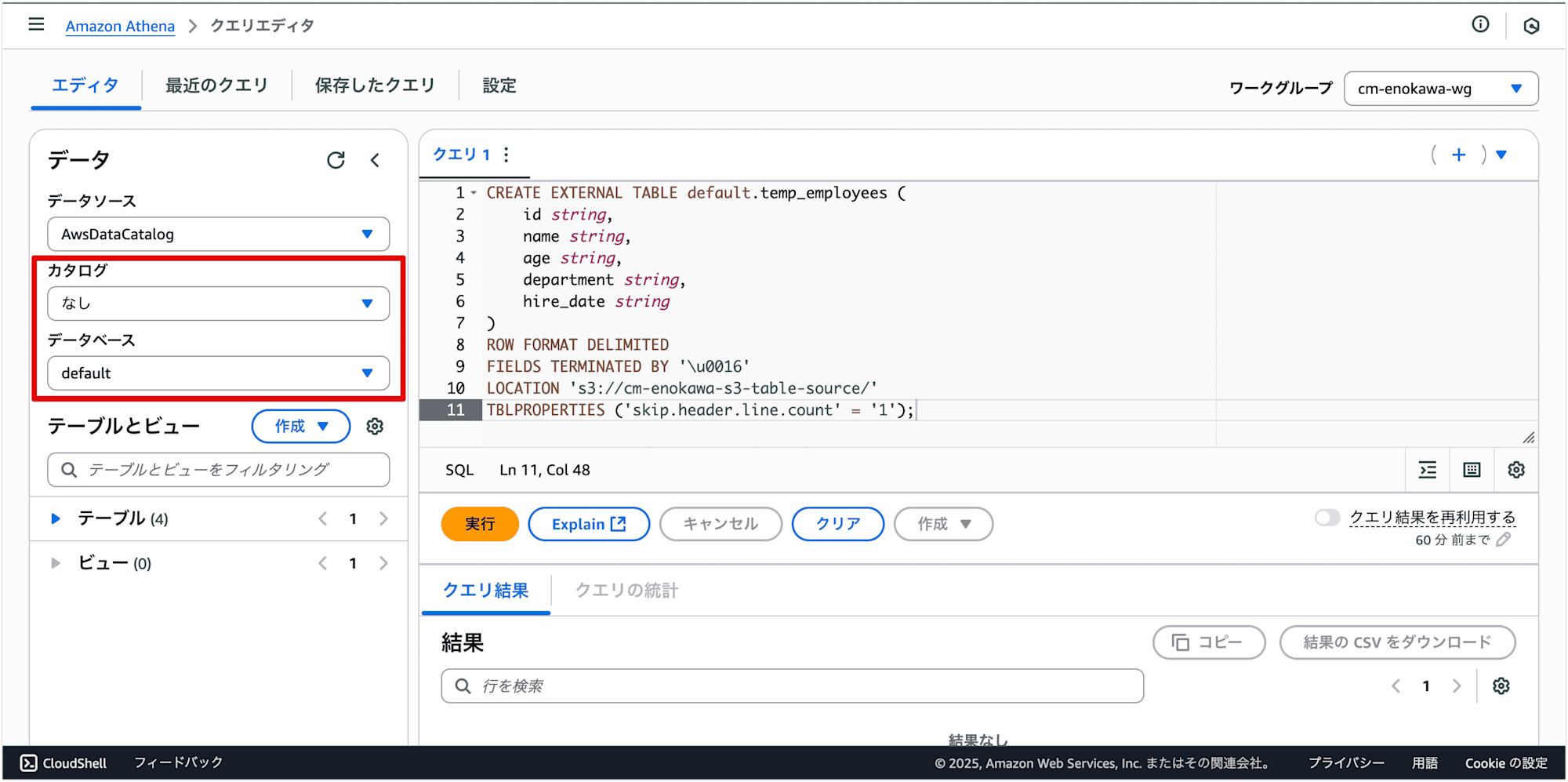Open the テーブルとビュー gear settings
Screen dimensions: 1568x782
pos(375,426)
